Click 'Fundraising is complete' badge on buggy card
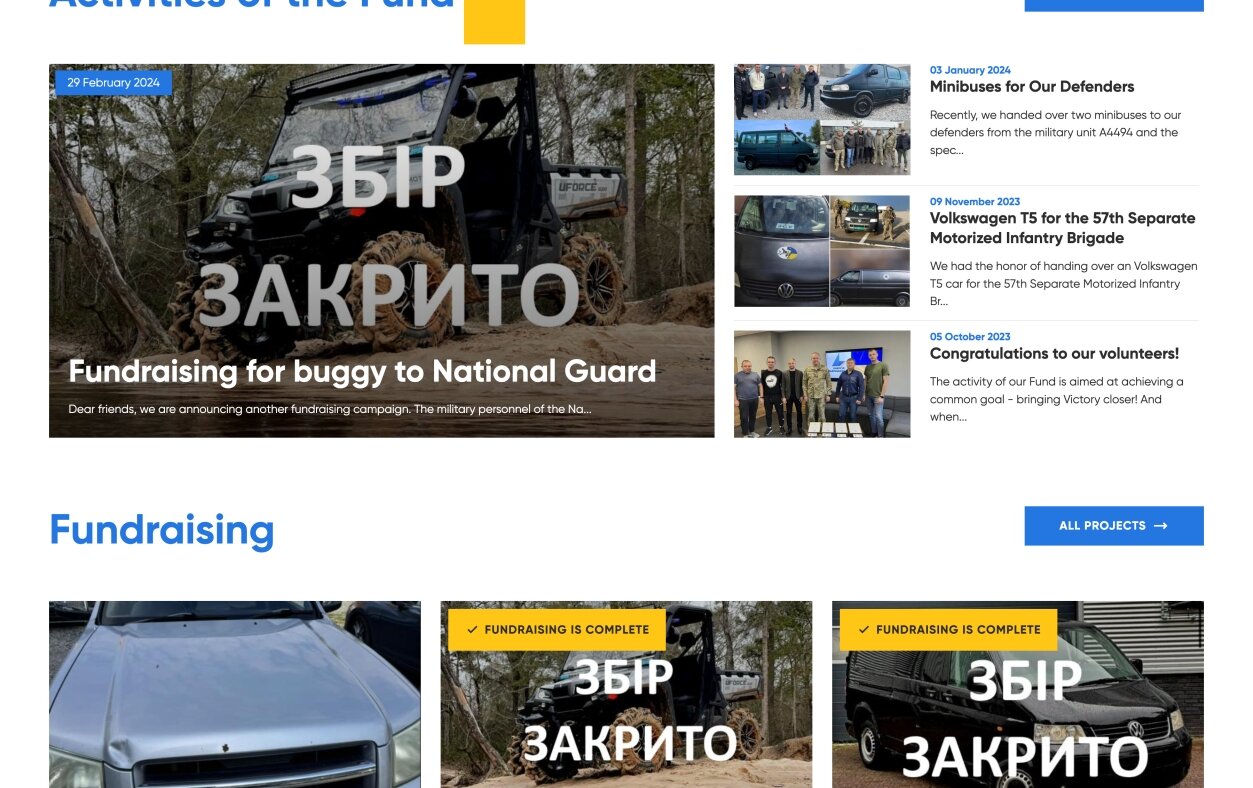This screenshot has height=788, width=1253. coord(557,630)
